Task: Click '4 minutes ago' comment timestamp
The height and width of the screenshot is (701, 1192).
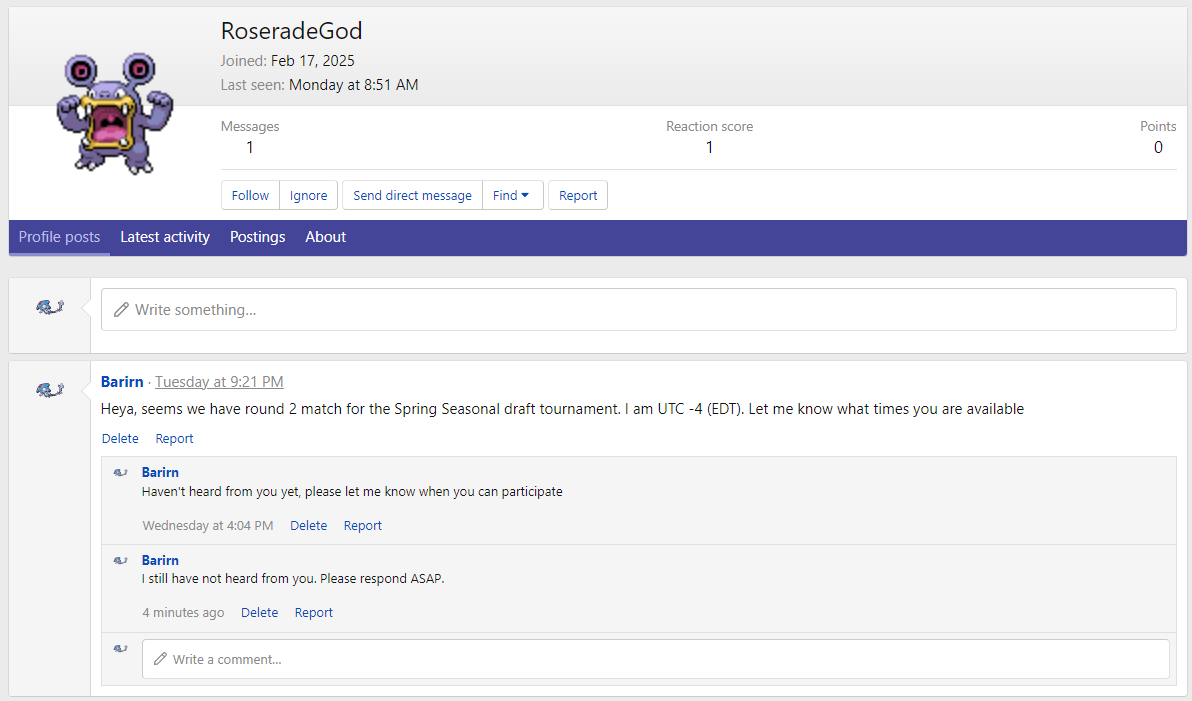Action: tap(183, 613)
